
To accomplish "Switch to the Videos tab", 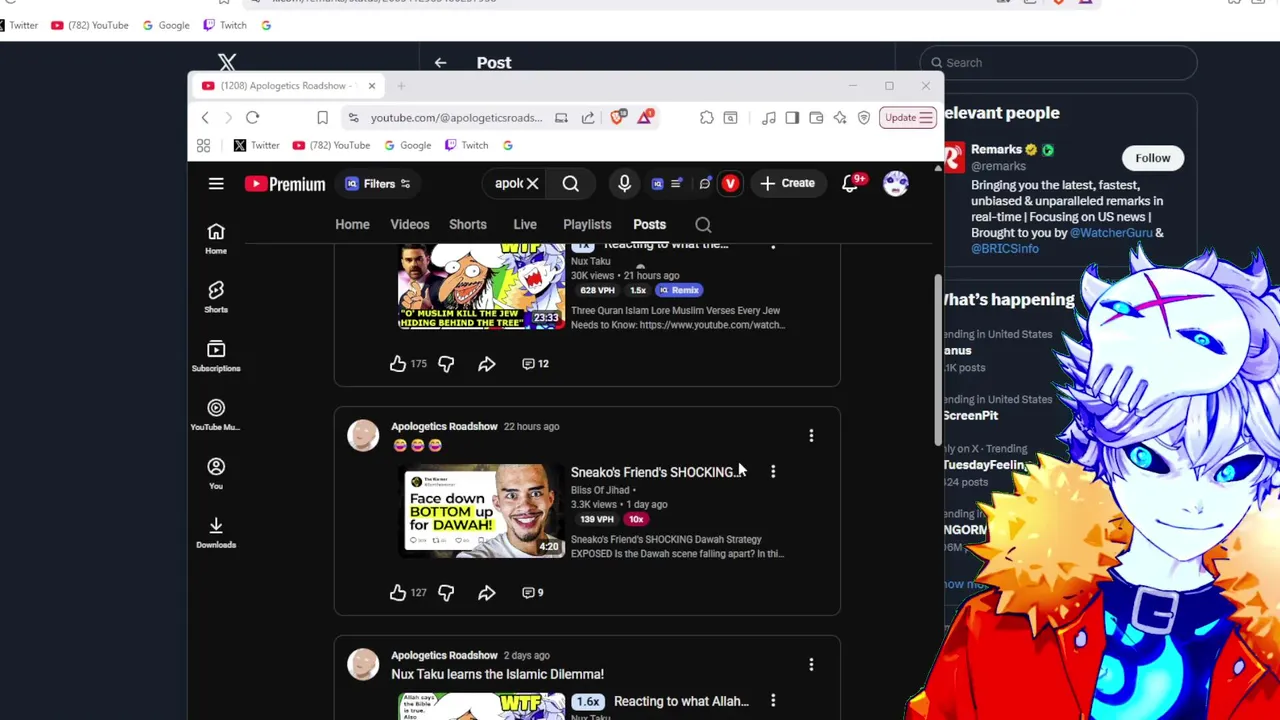I will 410,225.
